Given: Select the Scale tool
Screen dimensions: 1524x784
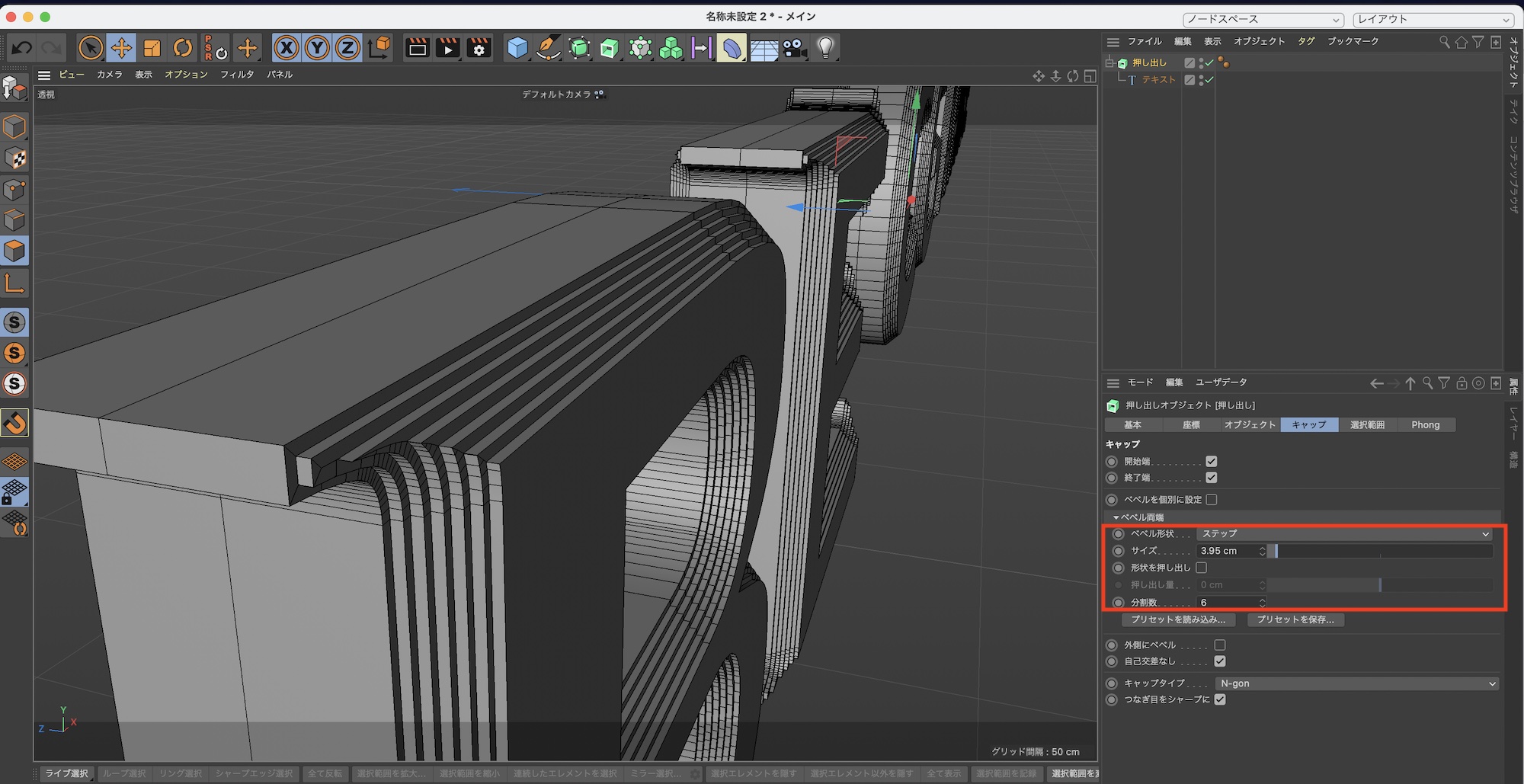Looking at the screenshot, I should (152, 48).
